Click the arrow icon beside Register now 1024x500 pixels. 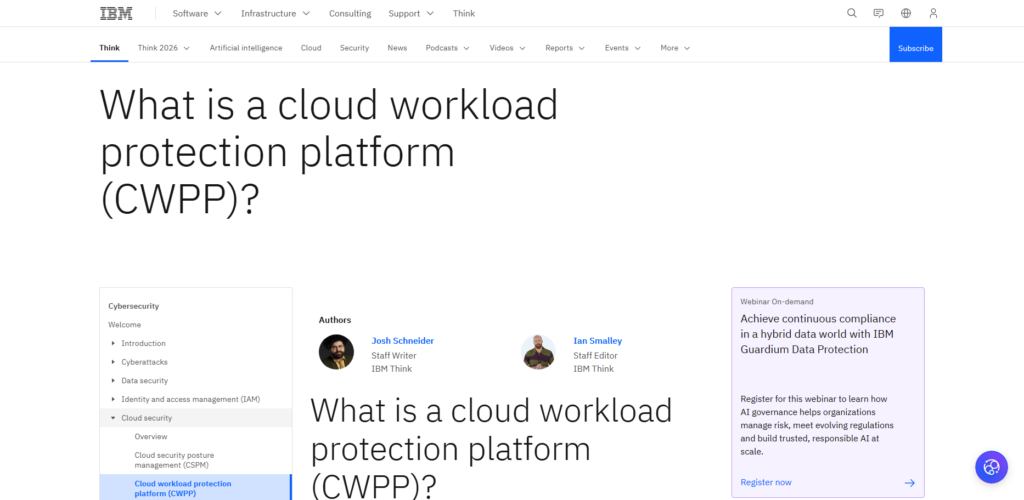click(x=910, y=483)
